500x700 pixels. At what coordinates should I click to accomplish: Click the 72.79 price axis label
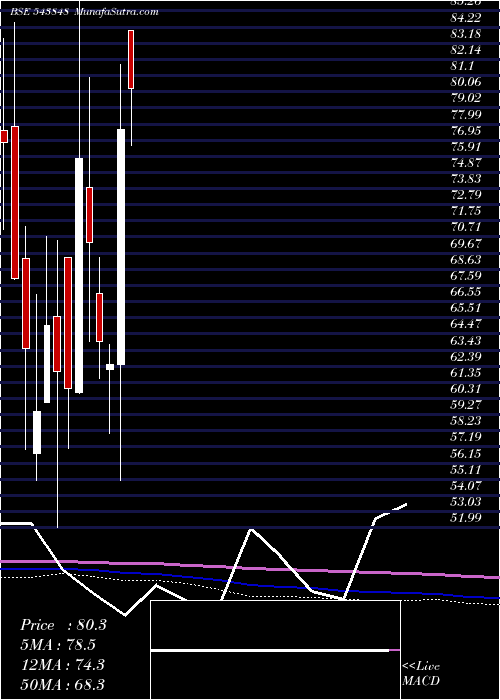[x=467, y=195]
